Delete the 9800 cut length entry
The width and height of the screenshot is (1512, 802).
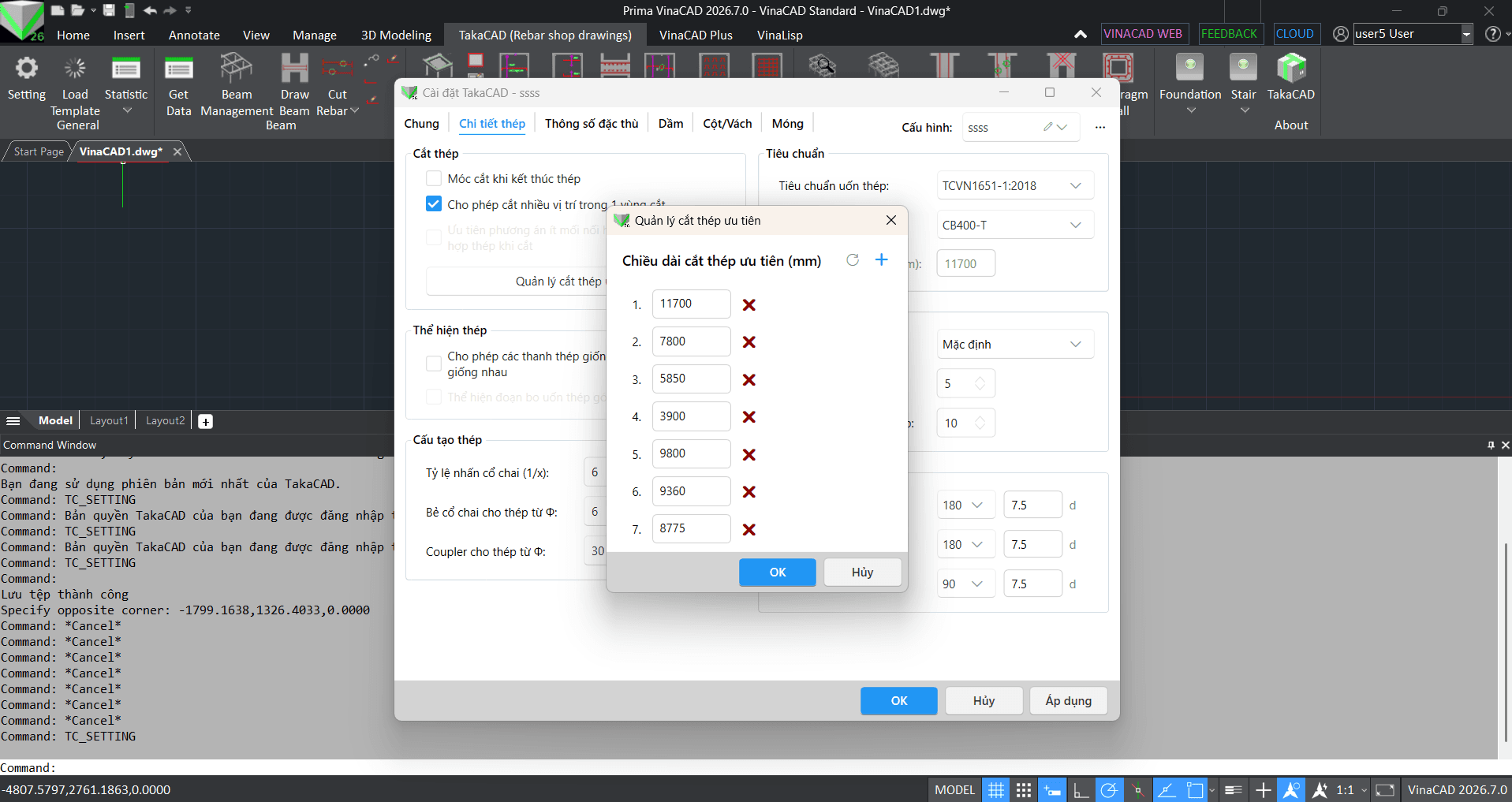click(749, 455)
